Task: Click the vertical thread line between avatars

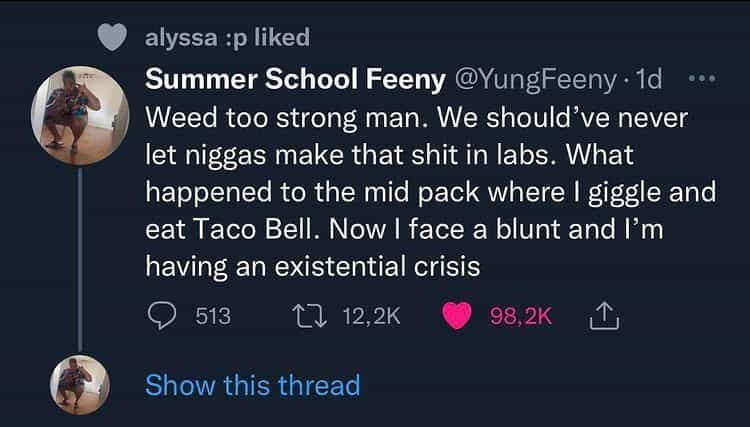Action: point(80,260)
